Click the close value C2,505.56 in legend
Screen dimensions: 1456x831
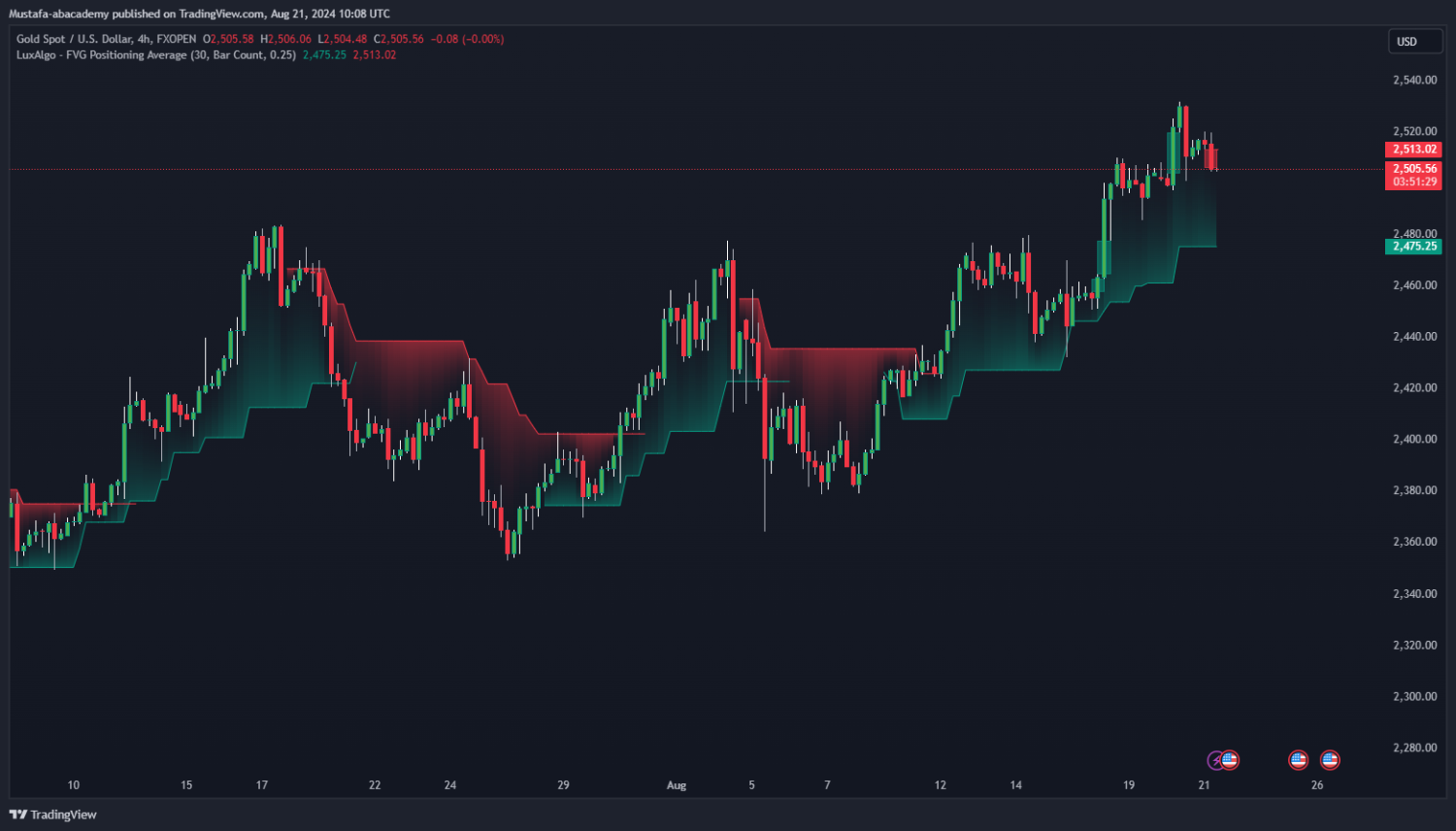(399, 39)
